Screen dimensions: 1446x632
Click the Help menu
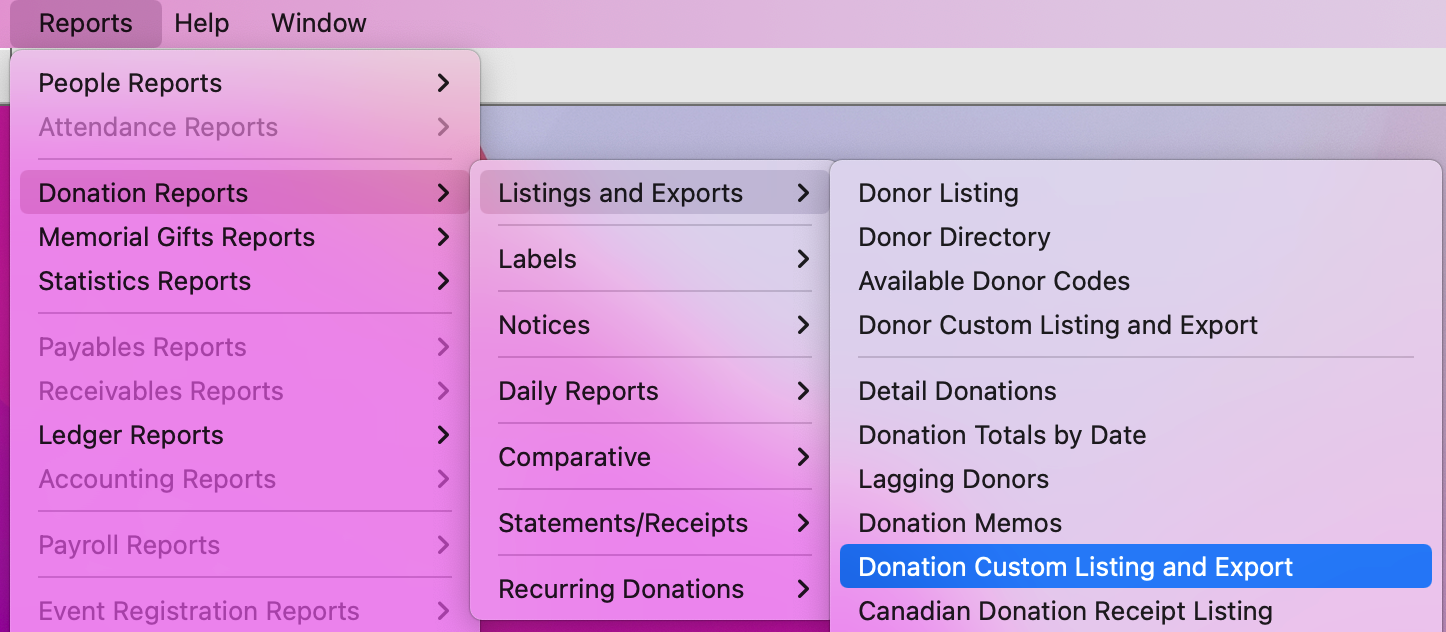(x=202, y=24)
